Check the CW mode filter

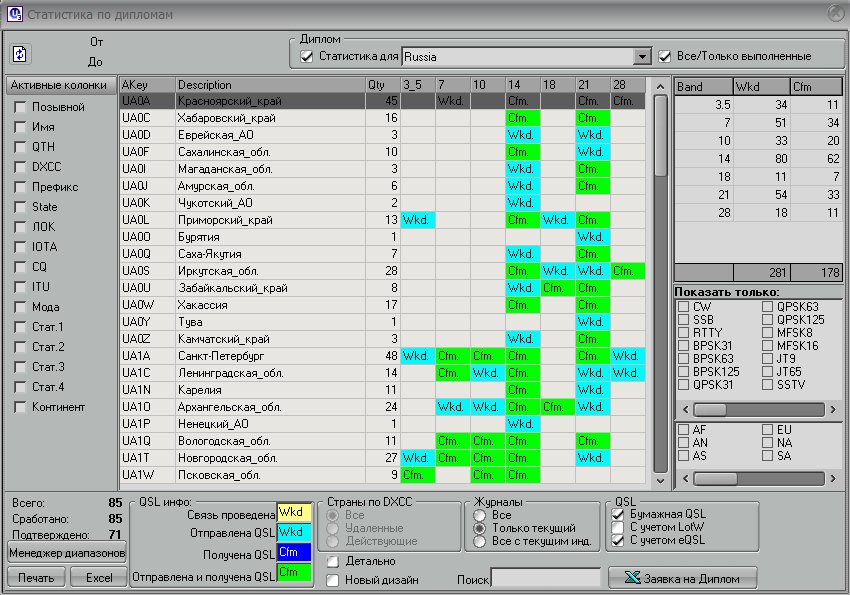point(683,307)
